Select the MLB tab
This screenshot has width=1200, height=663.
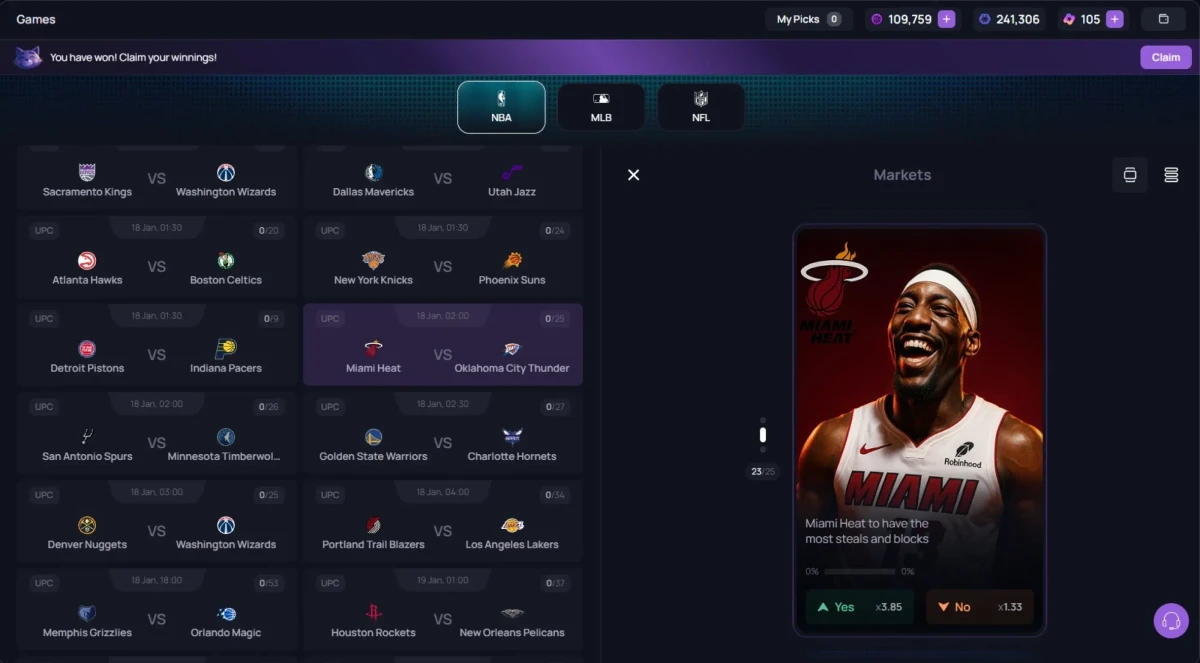point(601,107)
